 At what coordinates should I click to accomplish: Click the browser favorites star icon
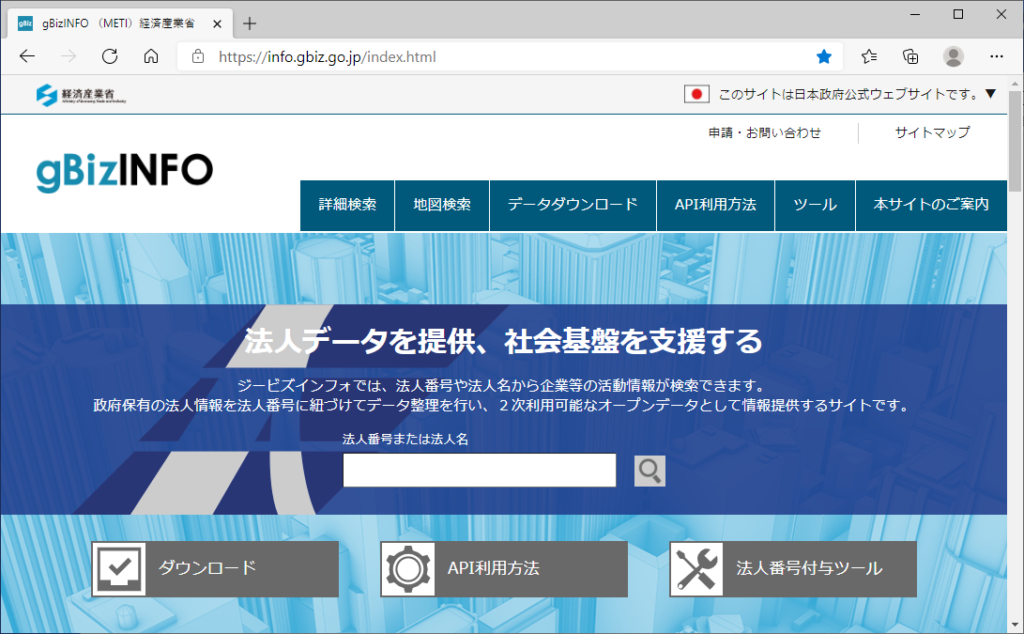(x=824, y=56)
